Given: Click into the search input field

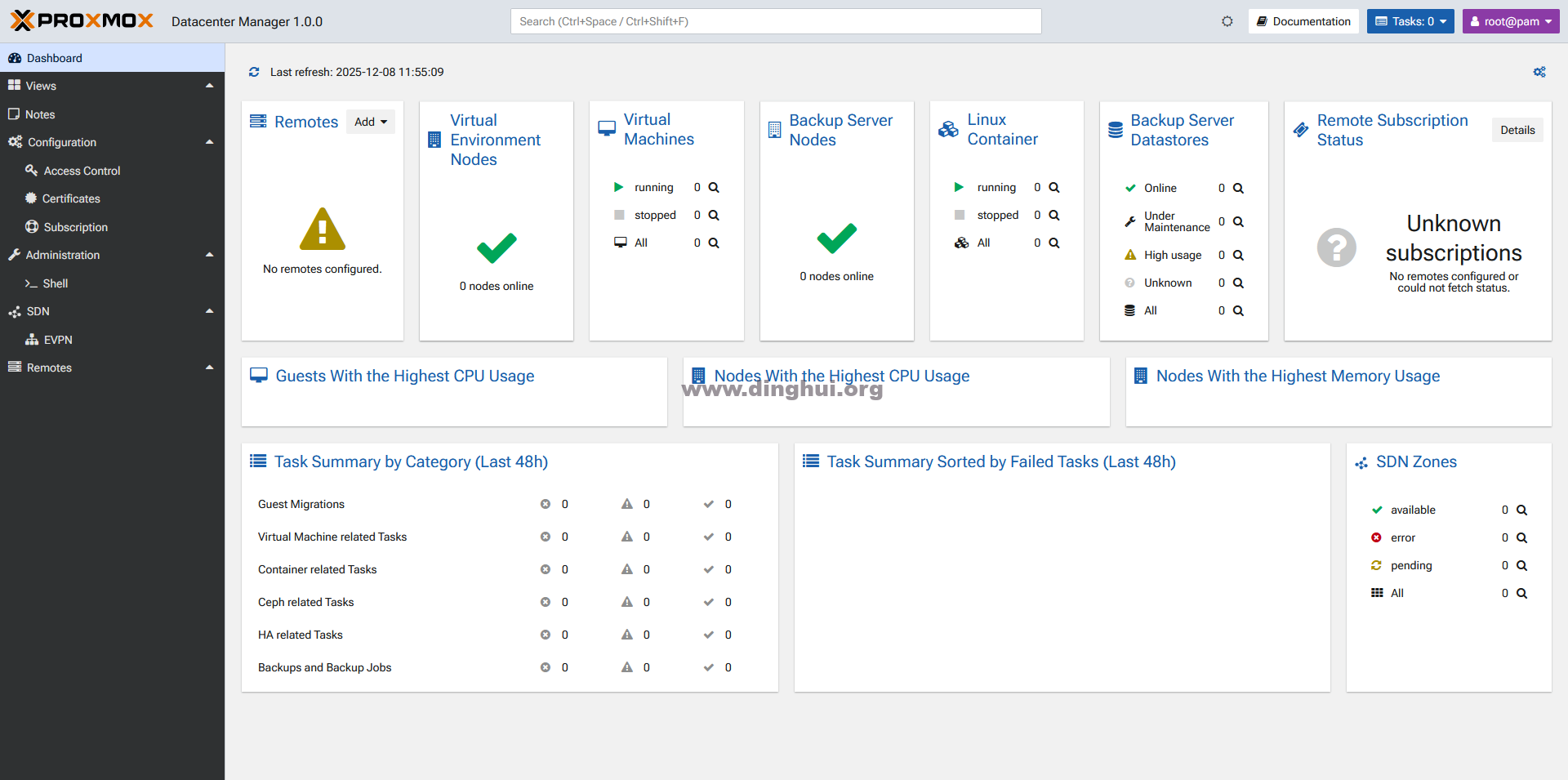Looking at the screenshot, I should pos(775,21).
